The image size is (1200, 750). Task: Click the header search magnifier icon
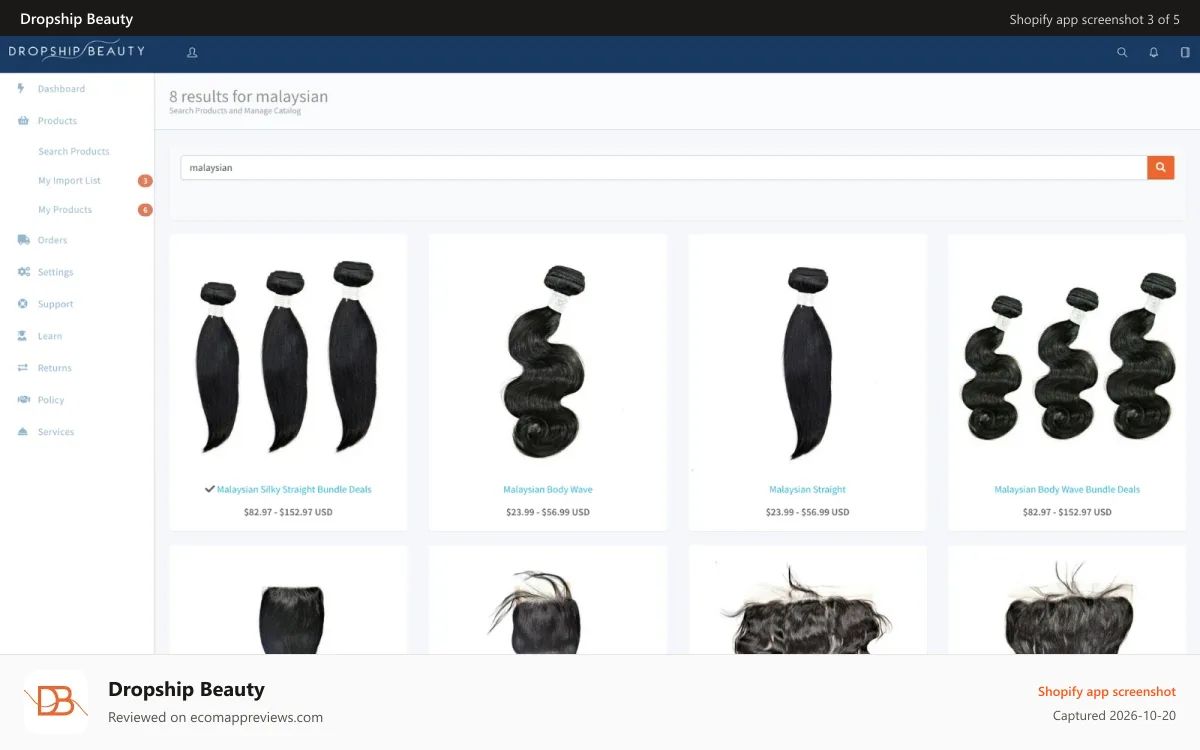coord(1122,53)
